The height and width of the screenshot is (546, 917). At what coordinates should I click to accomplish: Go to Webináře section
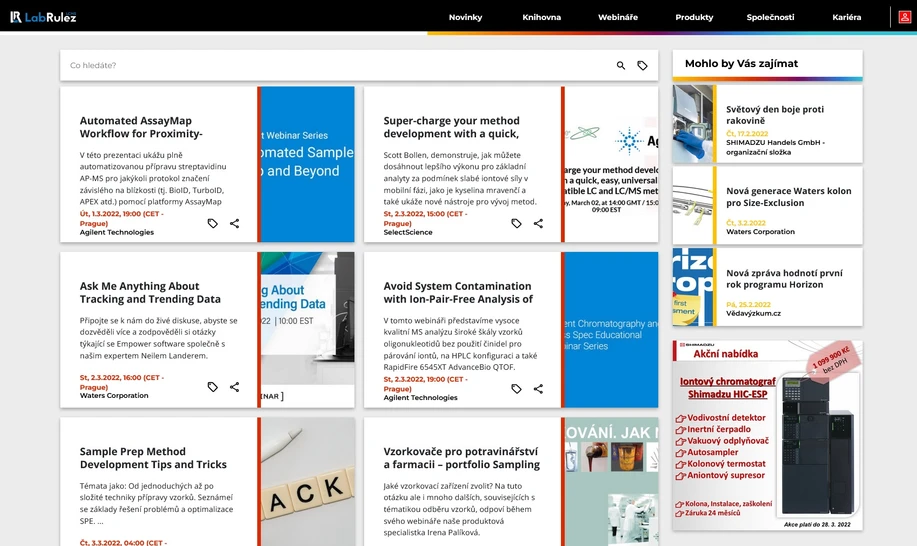pyautogui.click(x=618, y=17)
